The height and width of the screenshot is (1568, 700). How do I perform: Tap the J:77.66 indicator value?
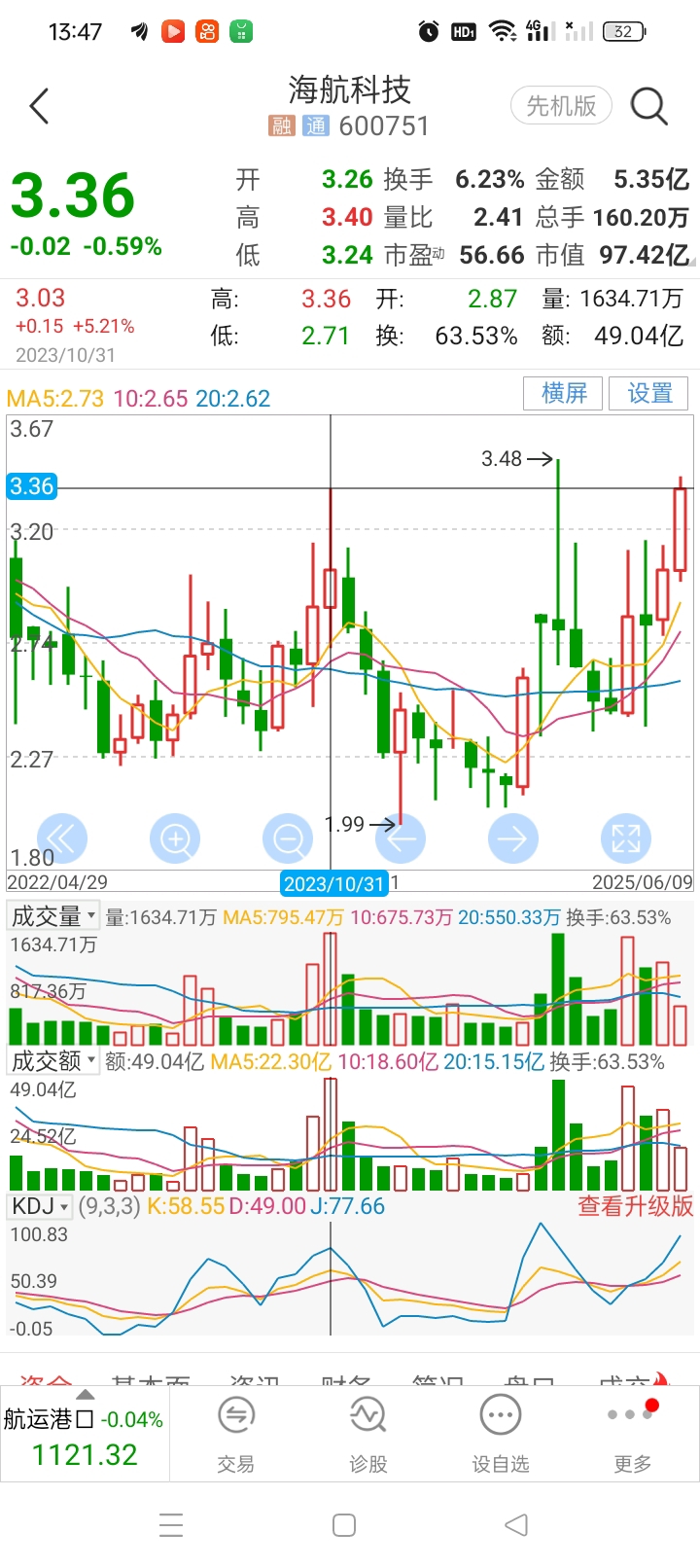tap(347, 1206)
